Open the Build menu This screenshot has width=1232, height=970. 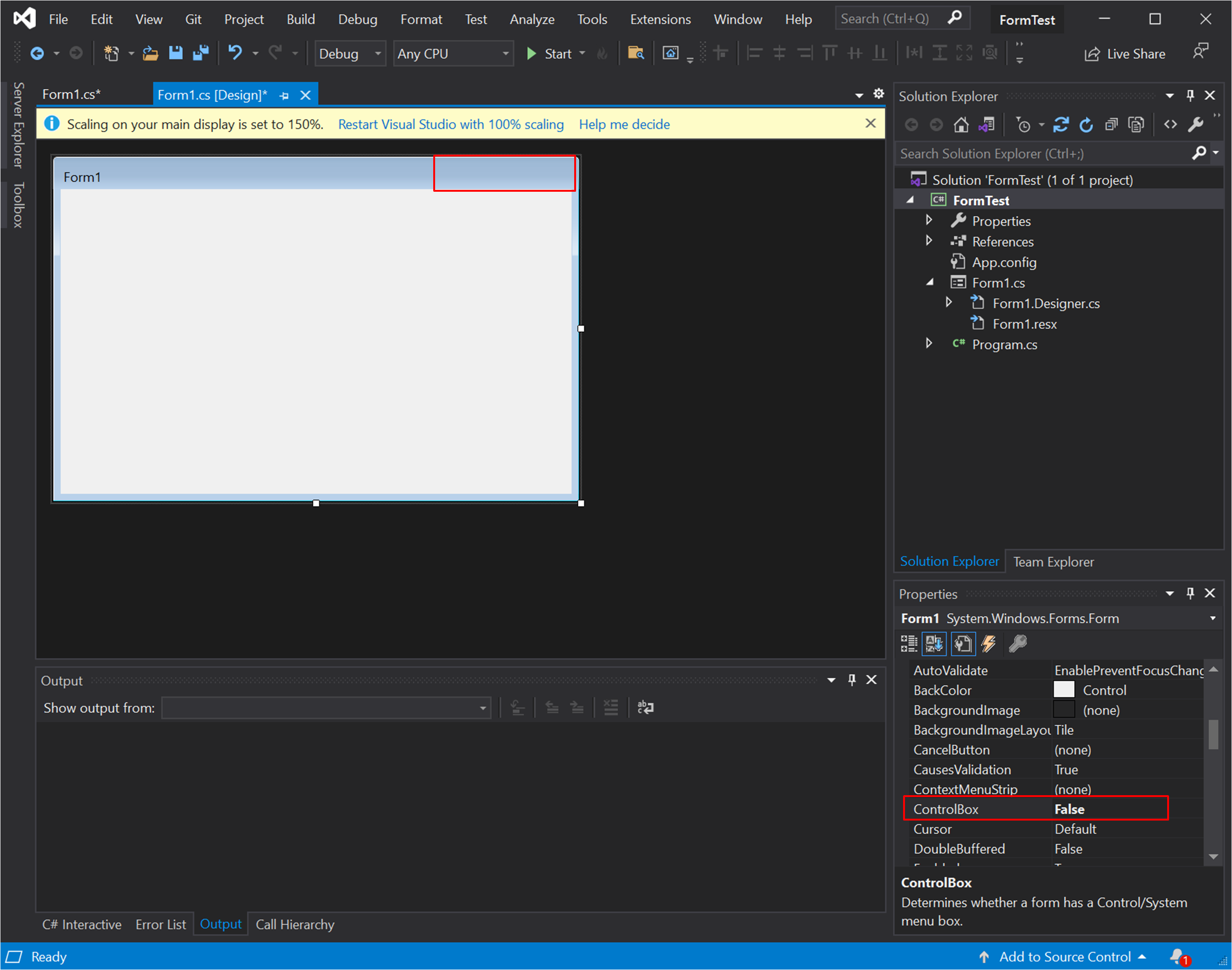[x=300, y=19]
